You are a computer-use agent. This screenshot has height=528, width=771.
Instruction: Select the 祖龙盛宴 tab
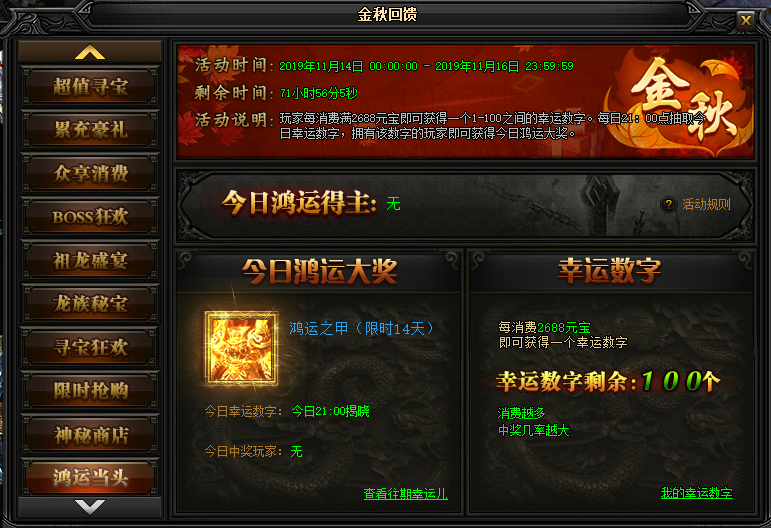[90, 261]
